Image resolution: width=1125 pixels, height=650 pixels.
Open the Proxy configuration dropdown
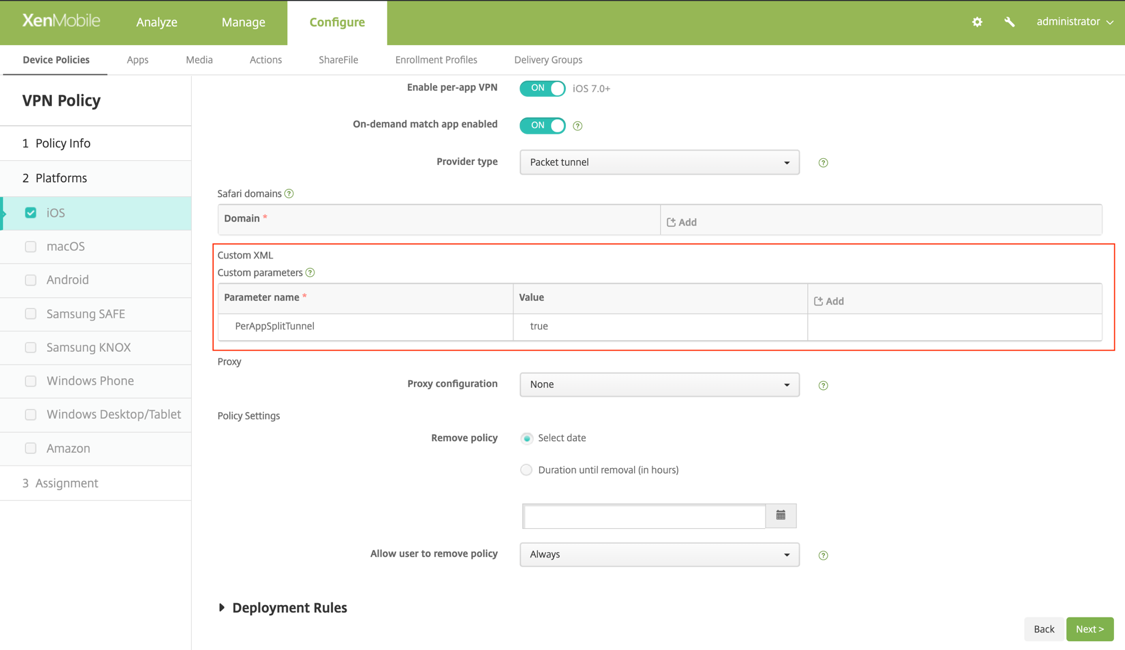point(659,385)
